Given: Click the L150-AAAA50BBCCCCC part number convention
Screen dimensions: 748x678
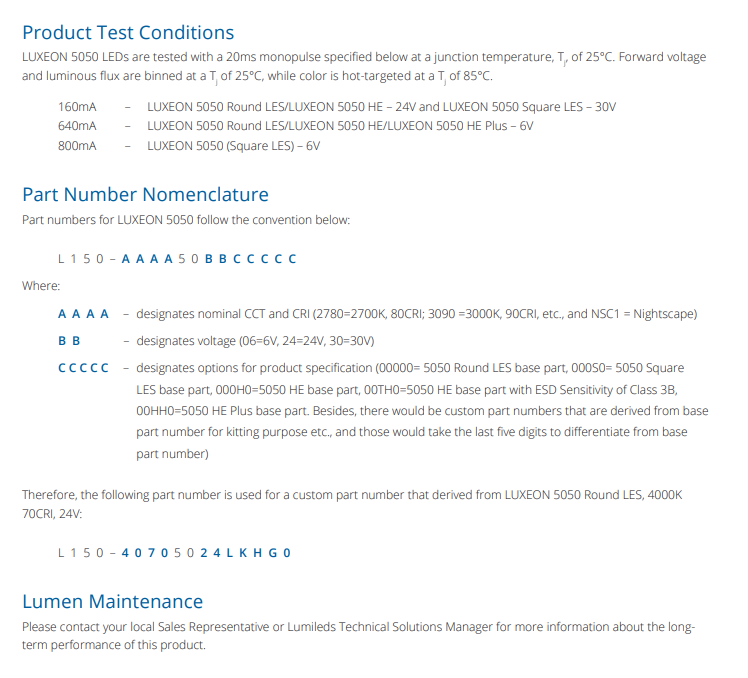Looking at the screenshot, I should (x=177, y=259).
